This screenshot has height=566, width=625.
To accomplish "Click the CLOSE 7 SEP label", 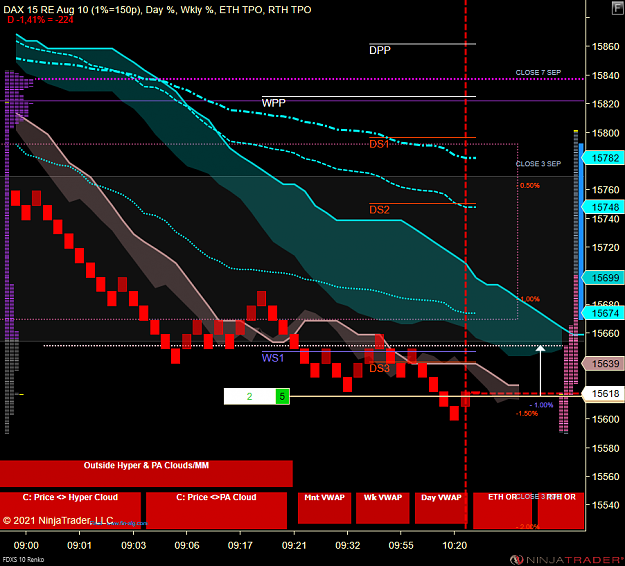I will 538,73.
